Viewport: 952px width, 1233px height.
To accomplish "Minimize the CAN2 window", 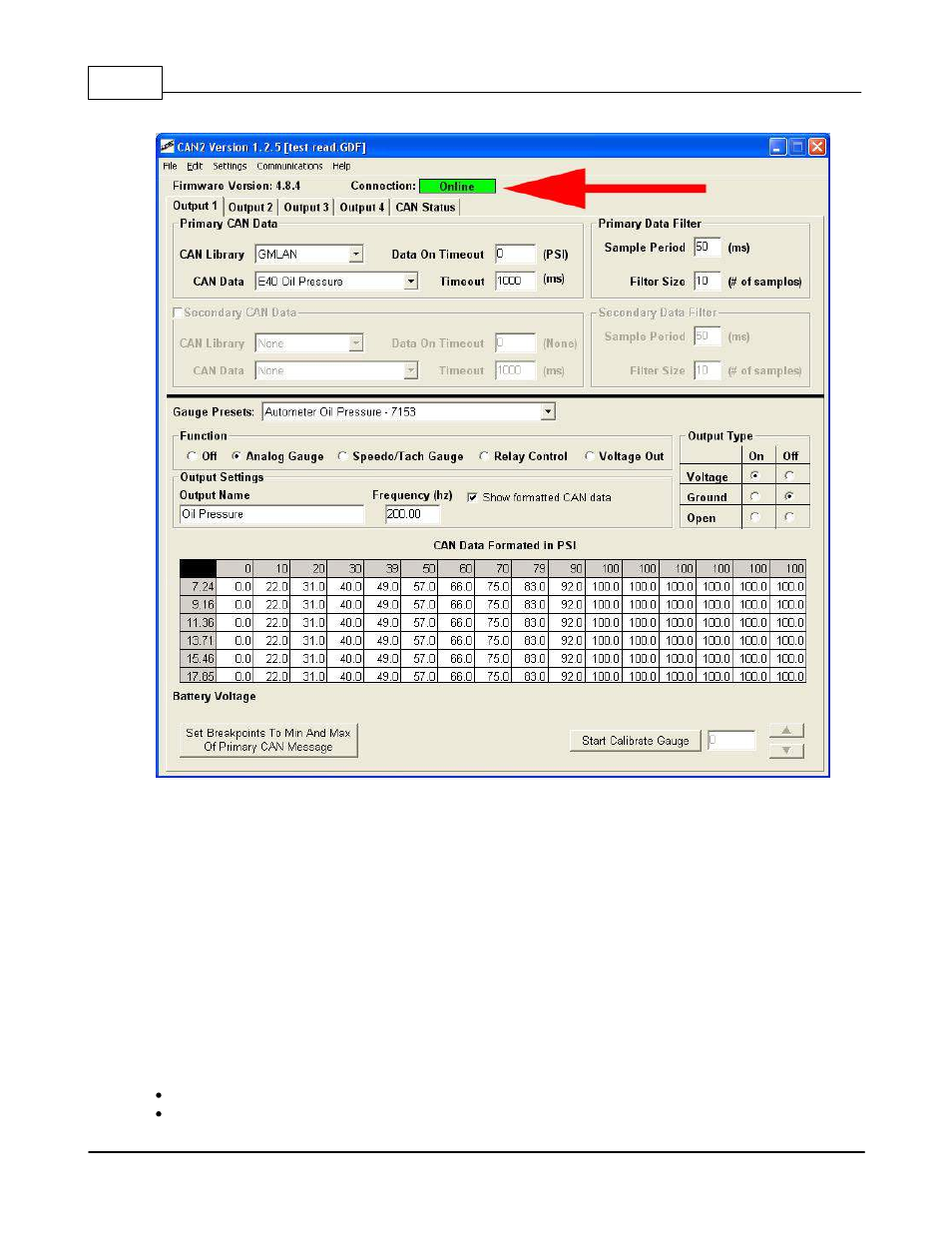I will pos(778,147).
